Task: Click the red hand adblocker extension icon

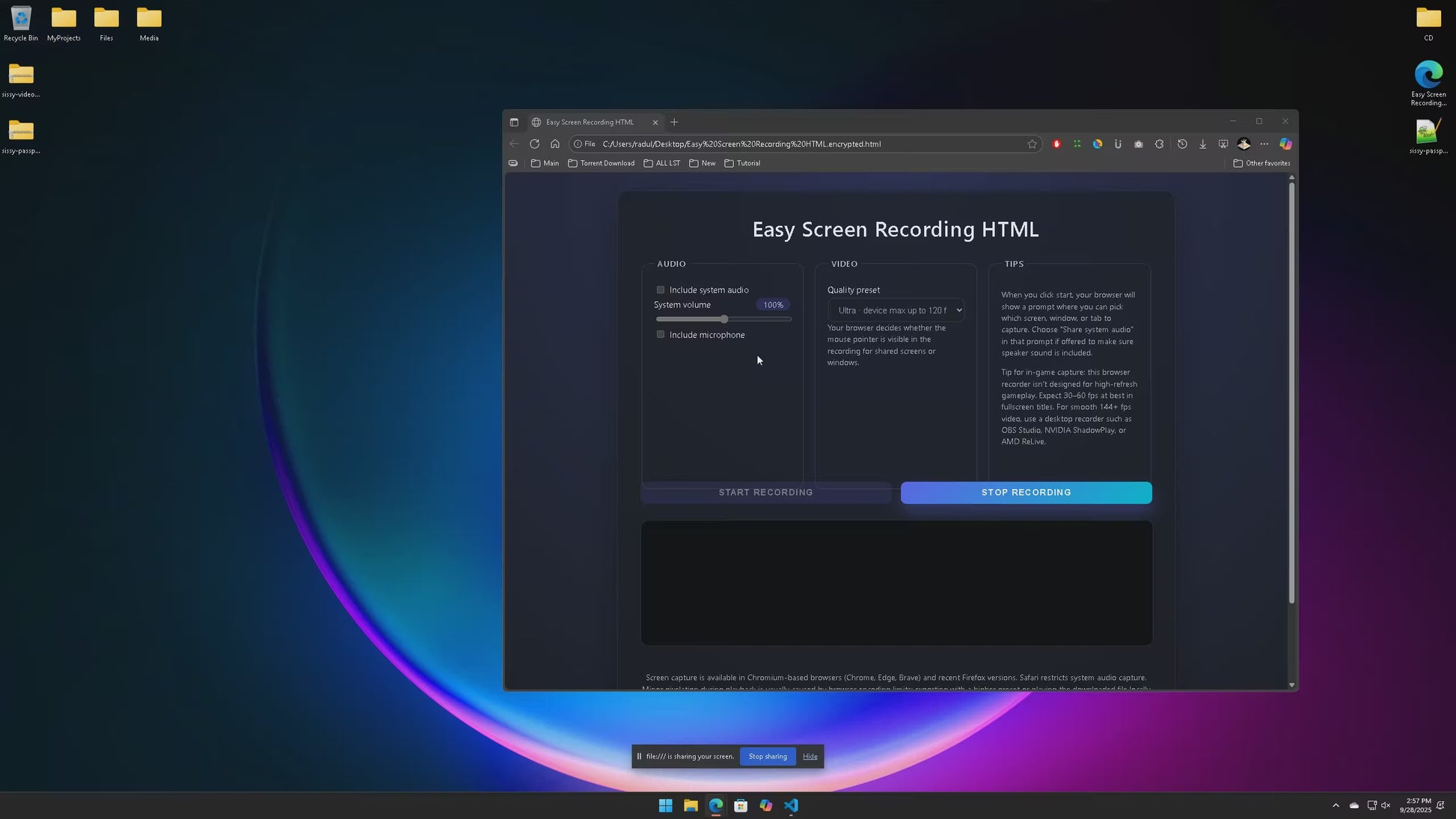Action: pyautogui.click(x=1056, y=144)
